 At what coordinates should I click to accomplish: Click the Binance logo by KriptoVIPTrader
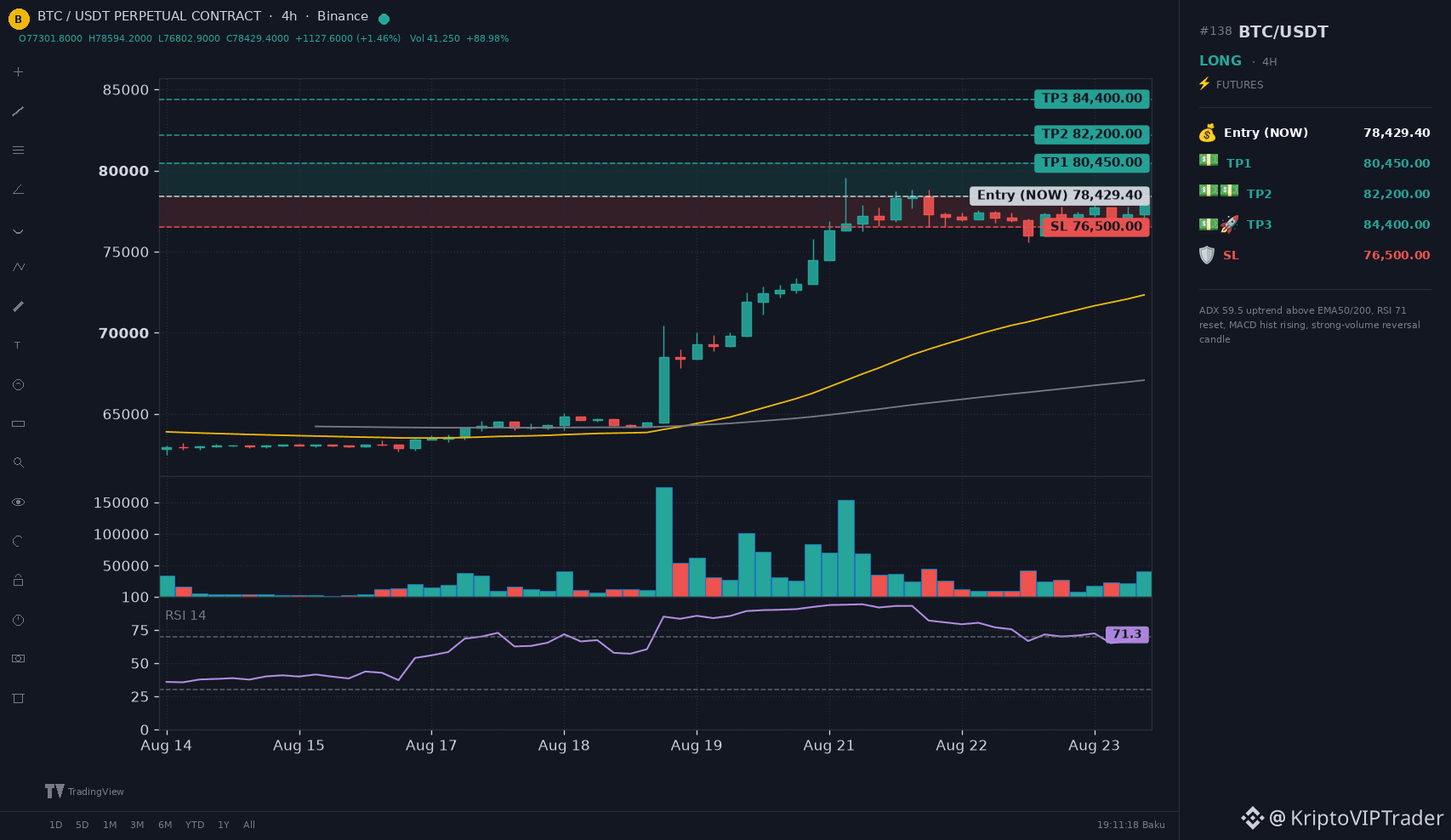pyautogui.click(x=1252, y=818)
